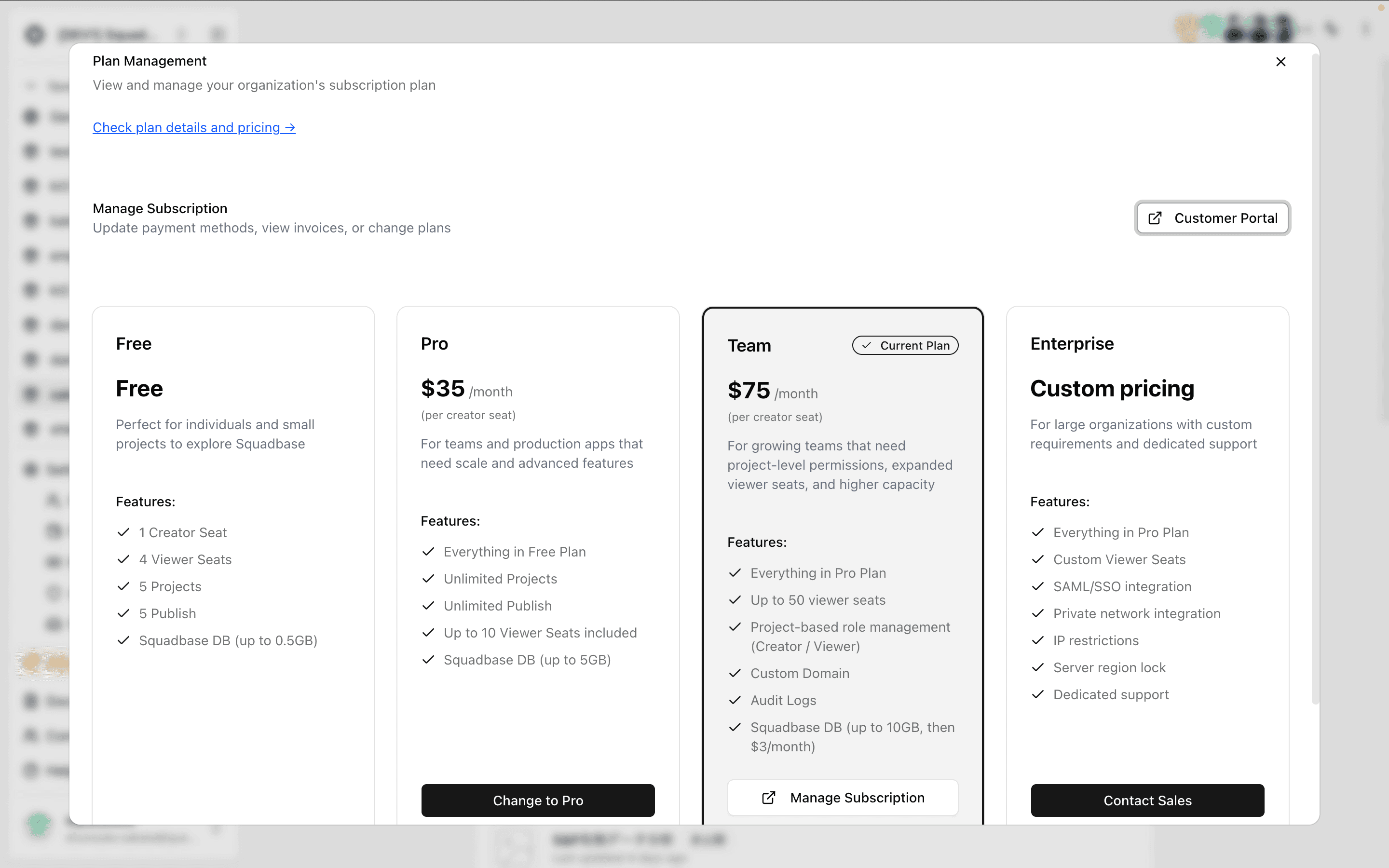The image size is (1389, 868).
Task: Open the Customer Portal
Action: [x=1212, y=218]
